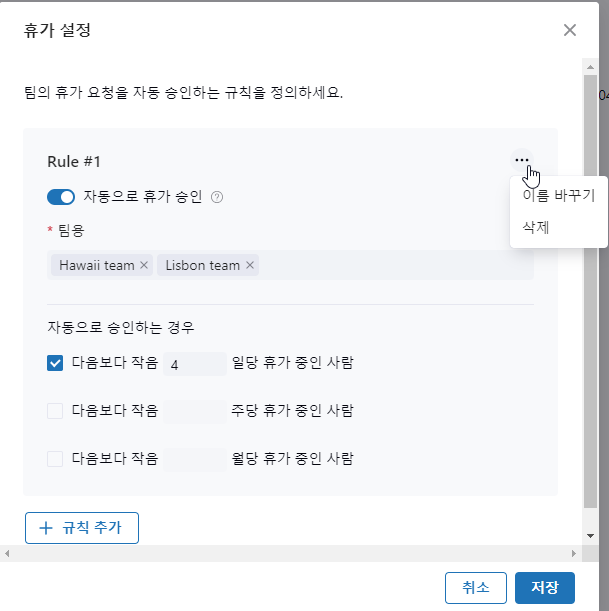Image resolution: width=609 pixels, height=611 pixels.
Task: Remove the Lisbon team tag
Action: pos(250,265)
